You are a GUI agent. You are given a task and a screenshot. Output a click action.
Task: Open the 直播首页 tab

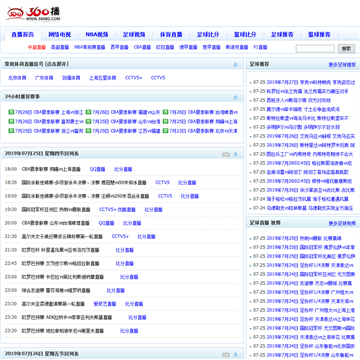tap(23, 35)
